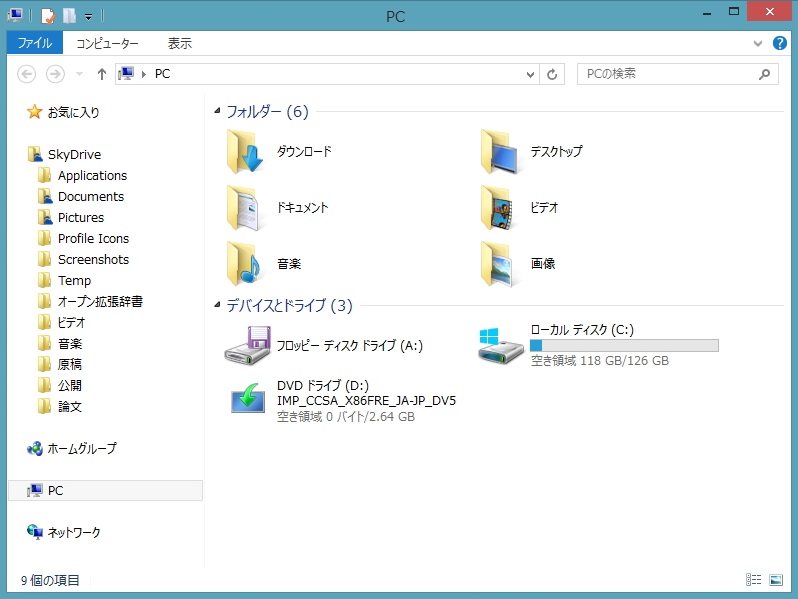Screen dimensions: 798x599
Task: Select Temp folder in sidebar
Action: click(74, 280)
